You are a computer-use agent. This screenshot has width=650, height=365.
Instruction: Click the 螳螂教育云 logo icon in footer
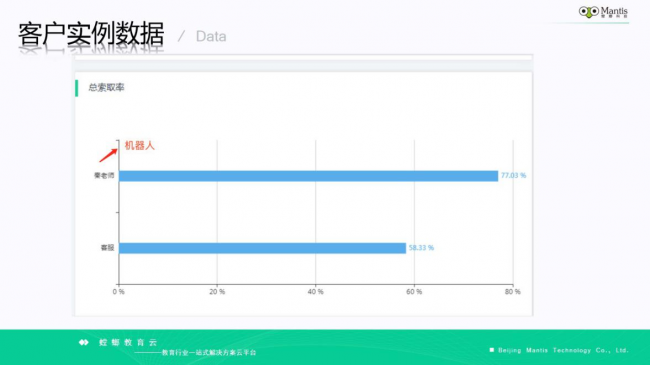[x=84, y=342]
